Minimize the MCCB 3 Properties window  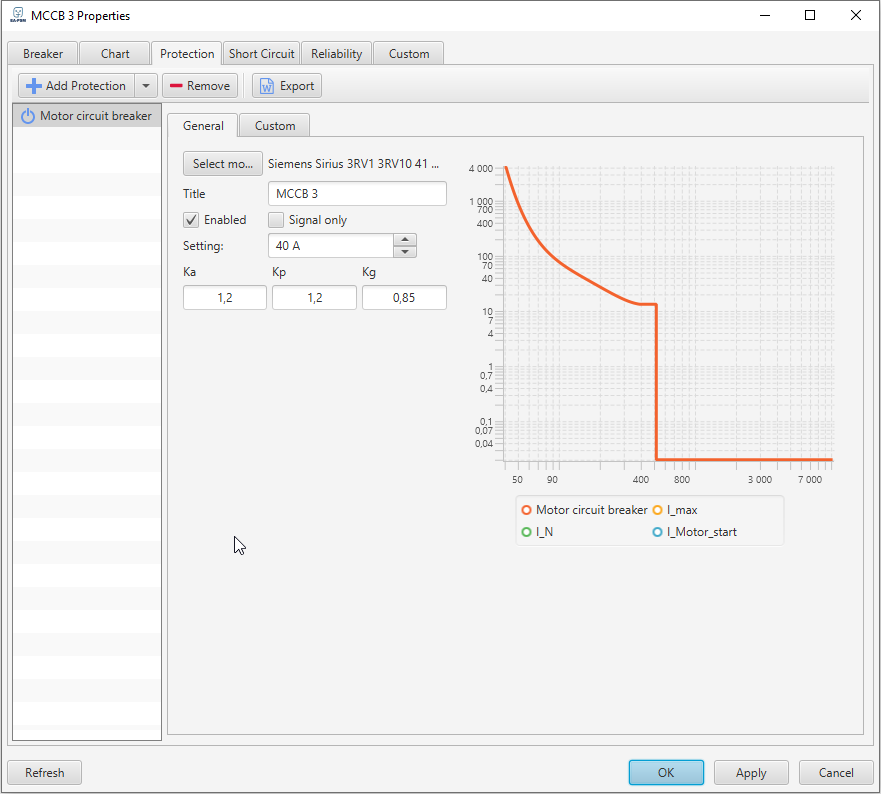point(765,15)
